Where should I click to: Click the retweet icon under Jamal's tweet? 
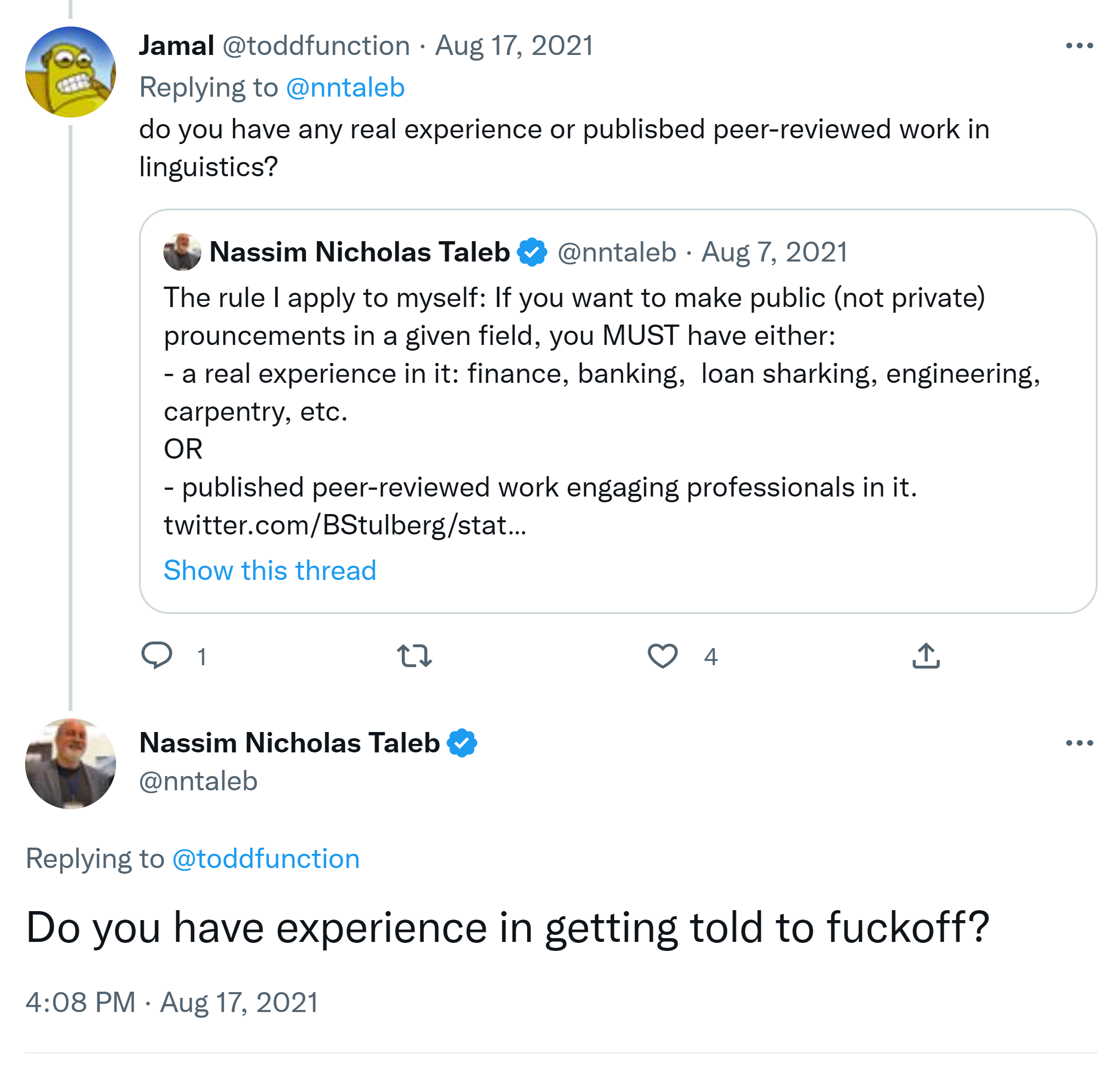(414, 655)
